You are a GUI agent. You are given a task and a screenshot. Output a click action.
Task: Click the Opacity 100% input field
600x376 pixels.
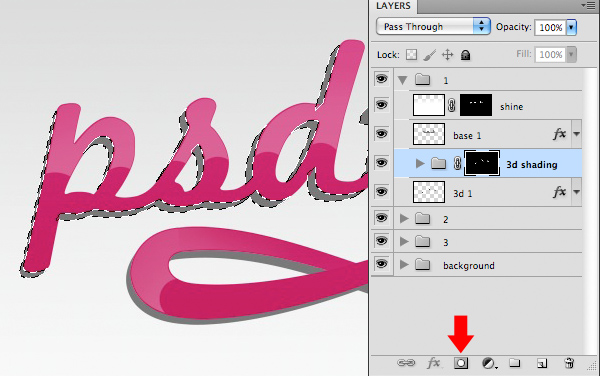click(x=550, y=27)
